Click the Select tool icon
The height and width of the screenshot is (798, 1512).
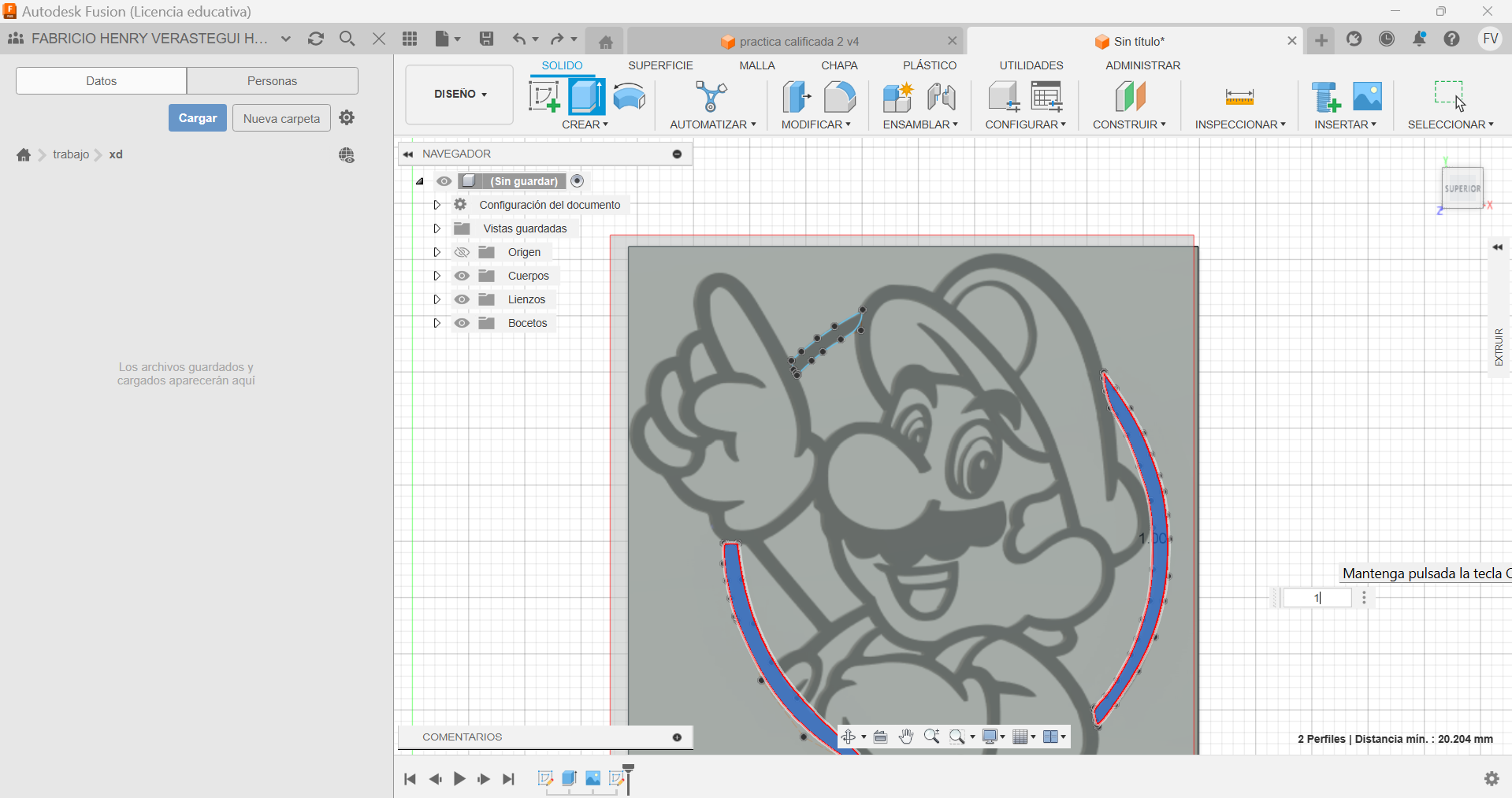1450,96
